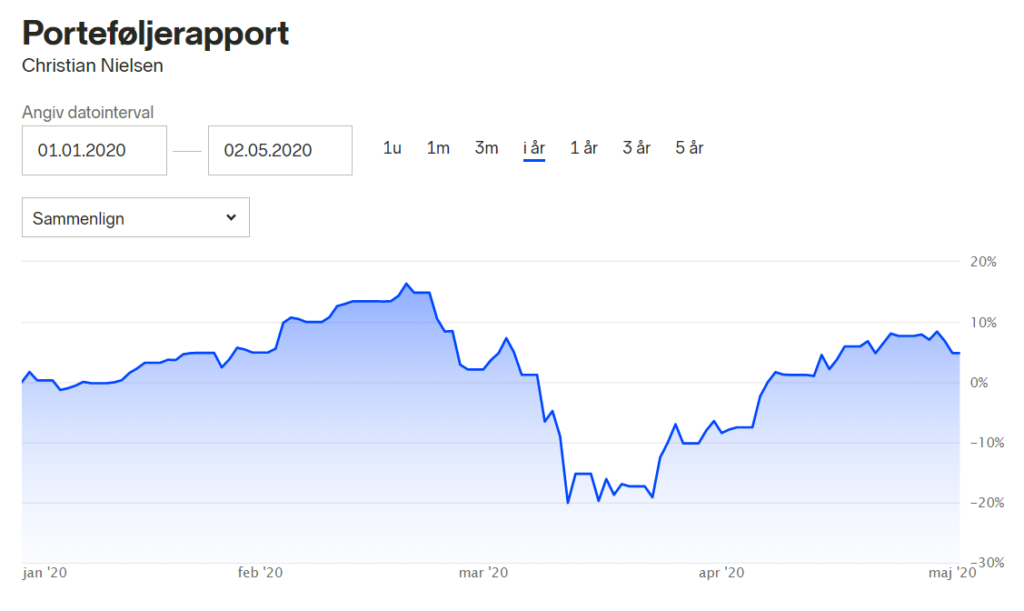Click the 'Angiv datointerval' label

coord(88,113)
